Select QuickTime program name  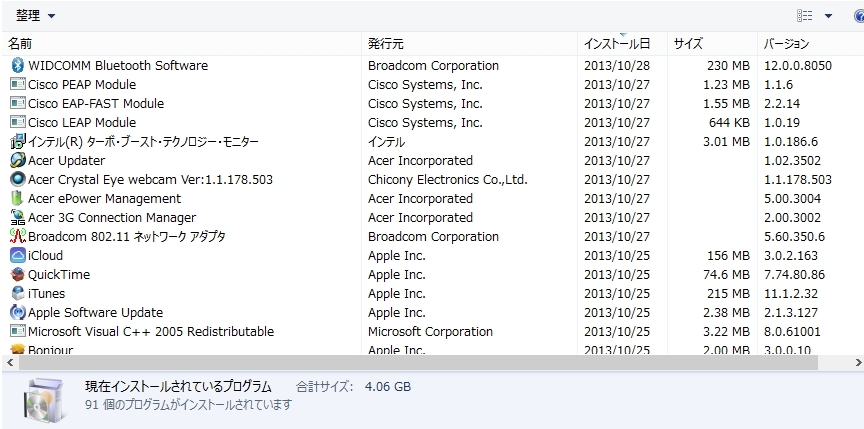59,274
